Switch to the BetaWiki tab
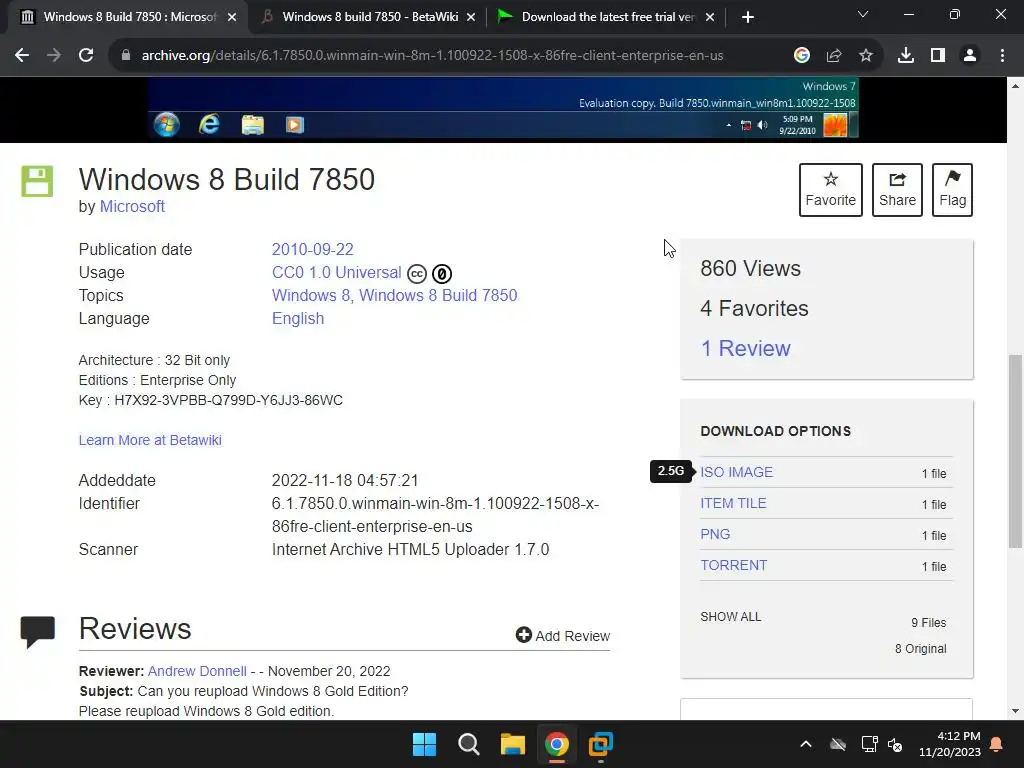The image size is (1024, 768). [x=368, y=17]
